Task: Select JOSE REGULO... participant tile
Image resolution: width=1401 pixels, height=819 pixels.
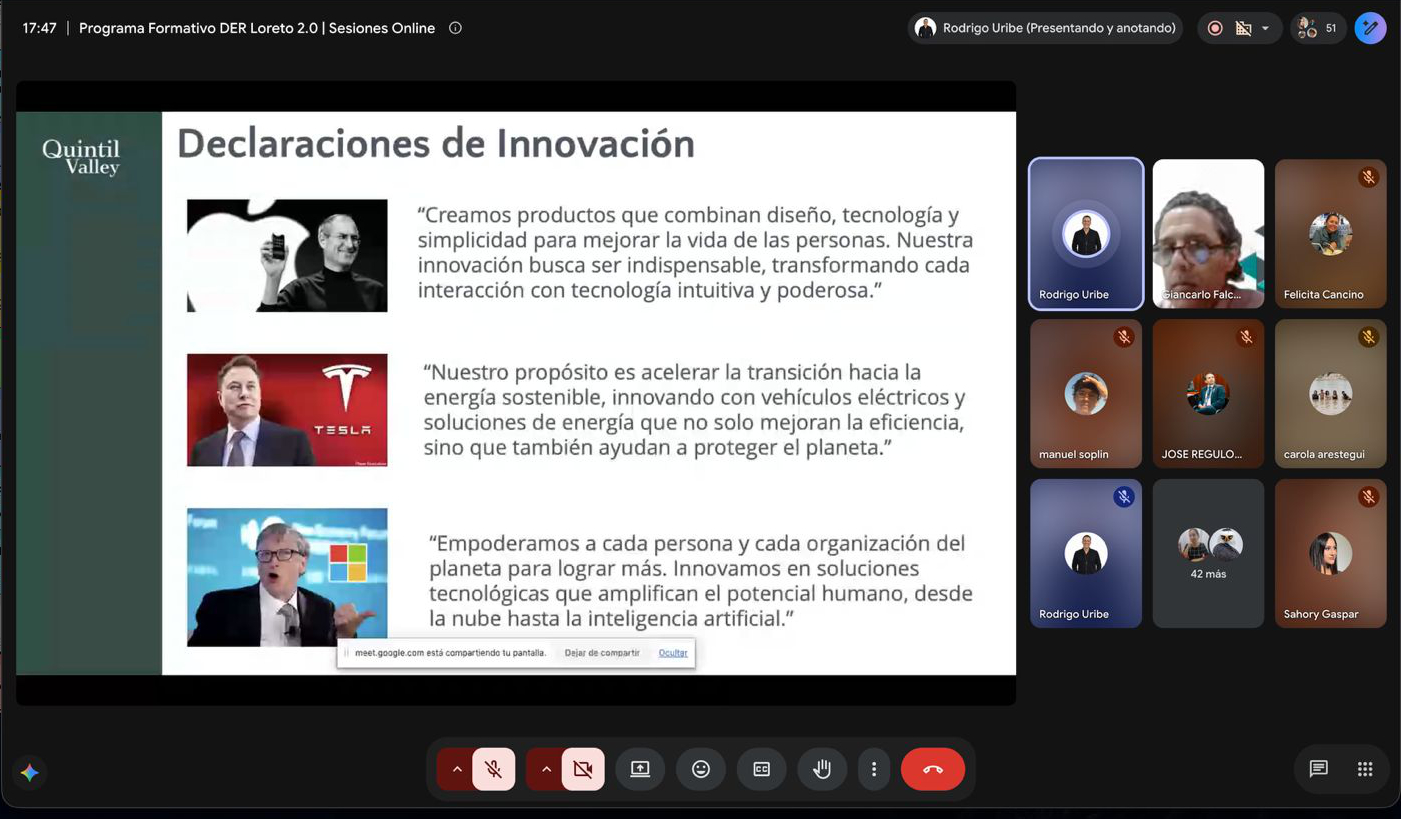Action: [x=1208, y=393]
